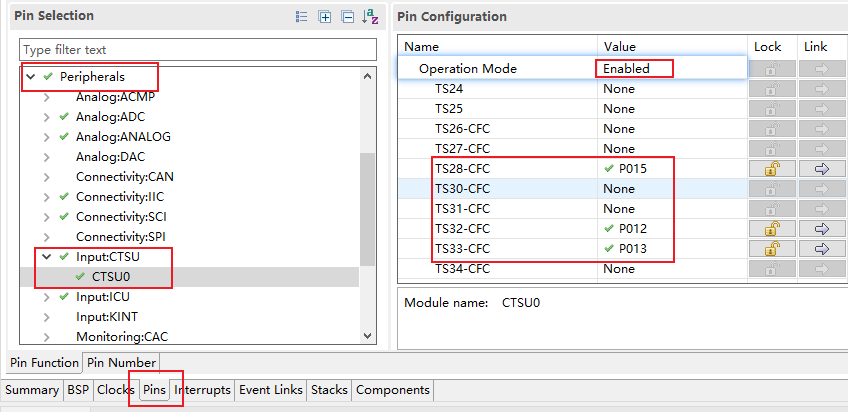
Task: Collapse the Peripherals tree node
Action: (x=30, y=77)
